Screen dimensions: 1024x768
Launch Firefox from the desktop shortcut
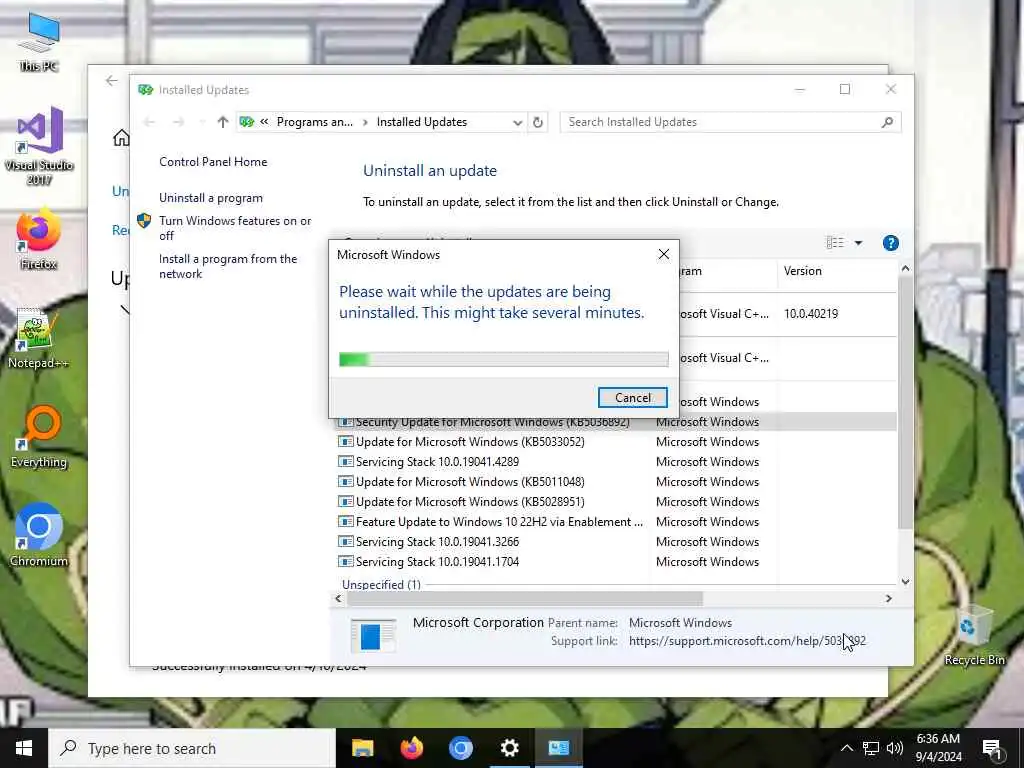pyautogui.click(x=39, y=238)
